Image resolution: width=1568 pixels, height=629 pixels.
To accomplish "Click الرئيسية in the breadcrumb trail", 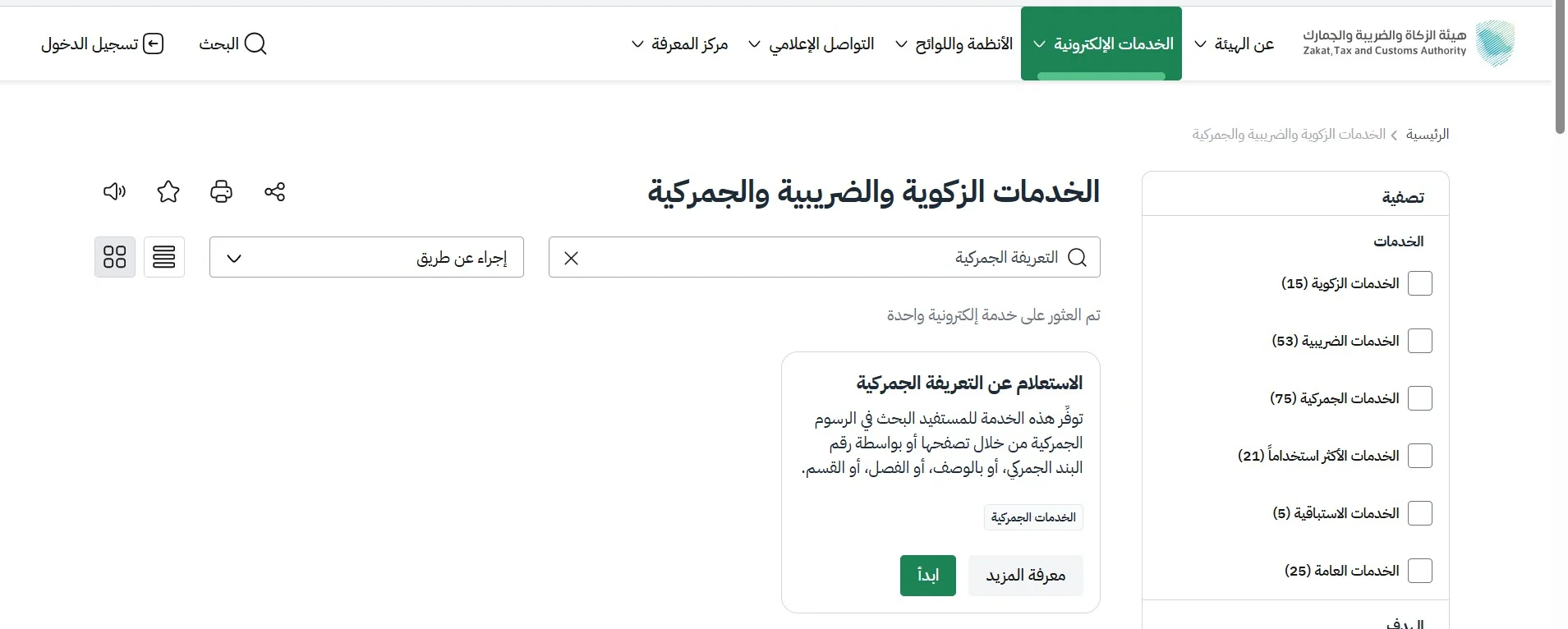I will coord(1429,134).
